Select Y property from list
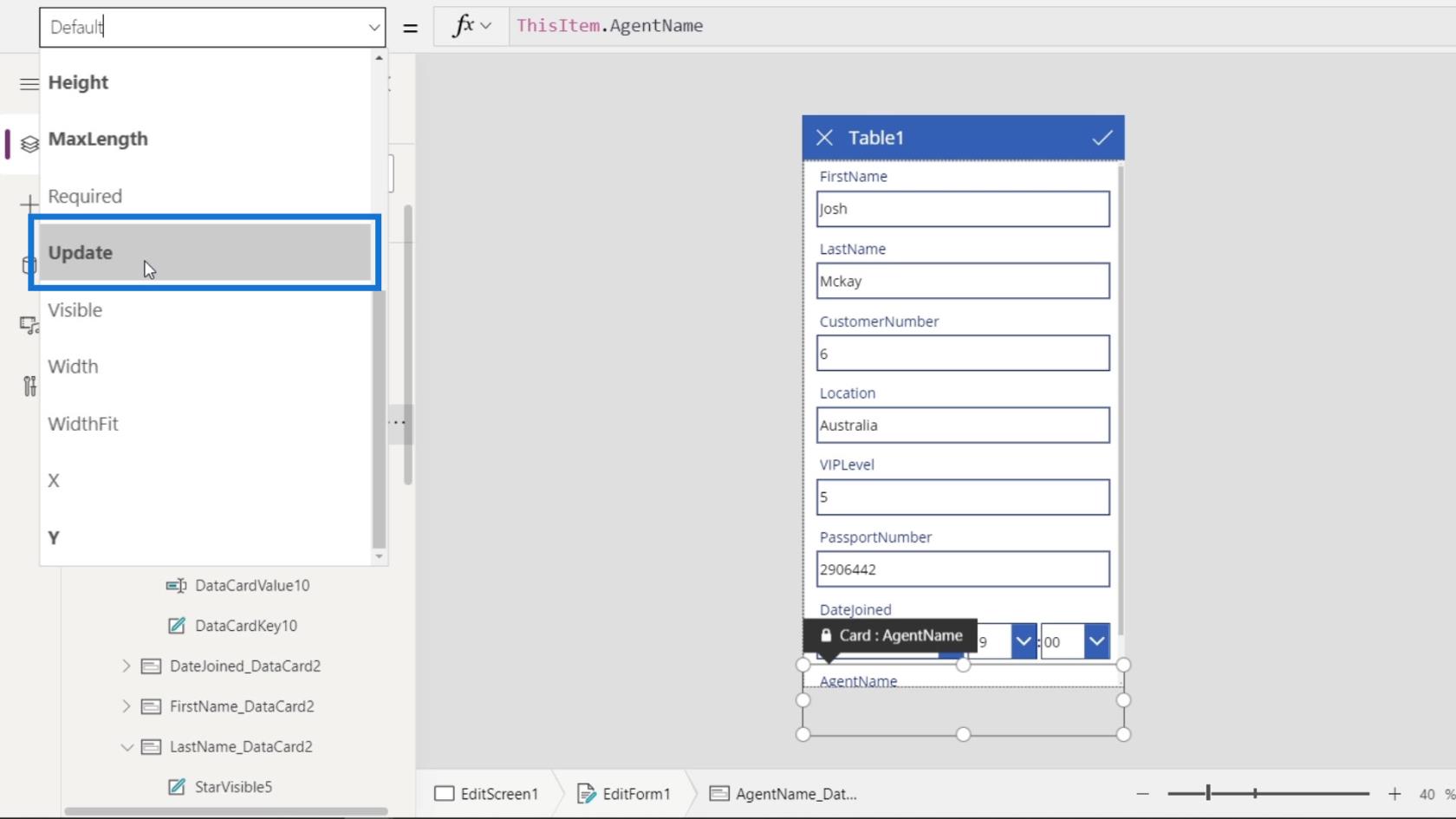This screenshot has width=1456, height=819. tap(205, 538)
